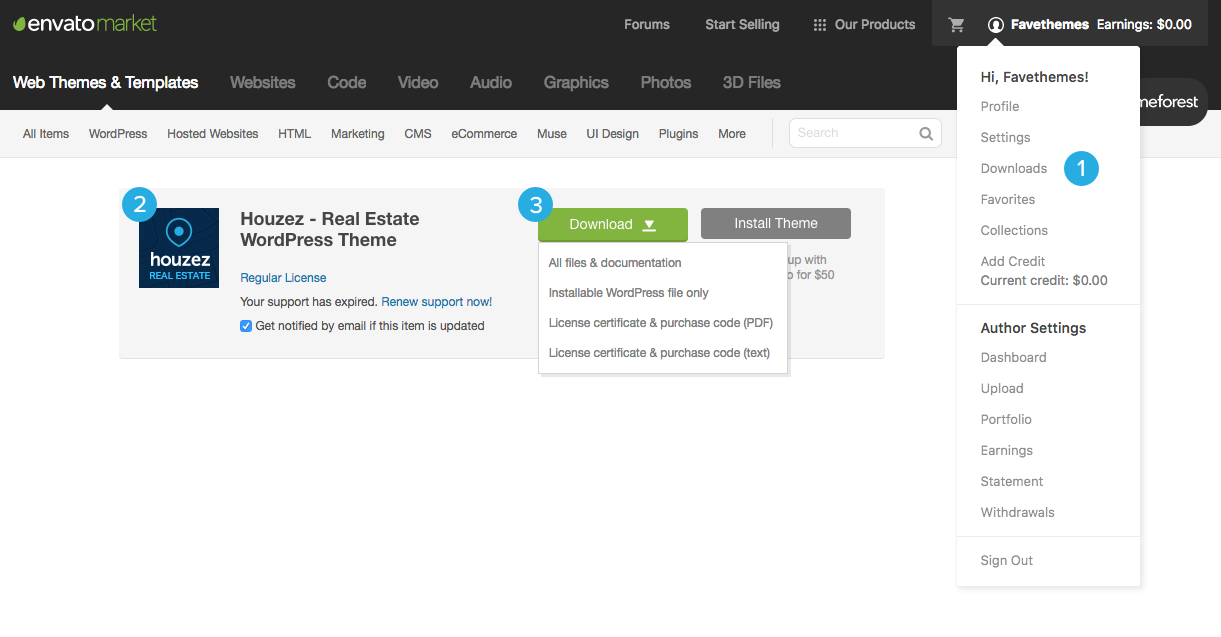Switch to the Code tab
The width and height of the screenshot is (1221, 637).
pyautogui.click(x=347, y=82)
